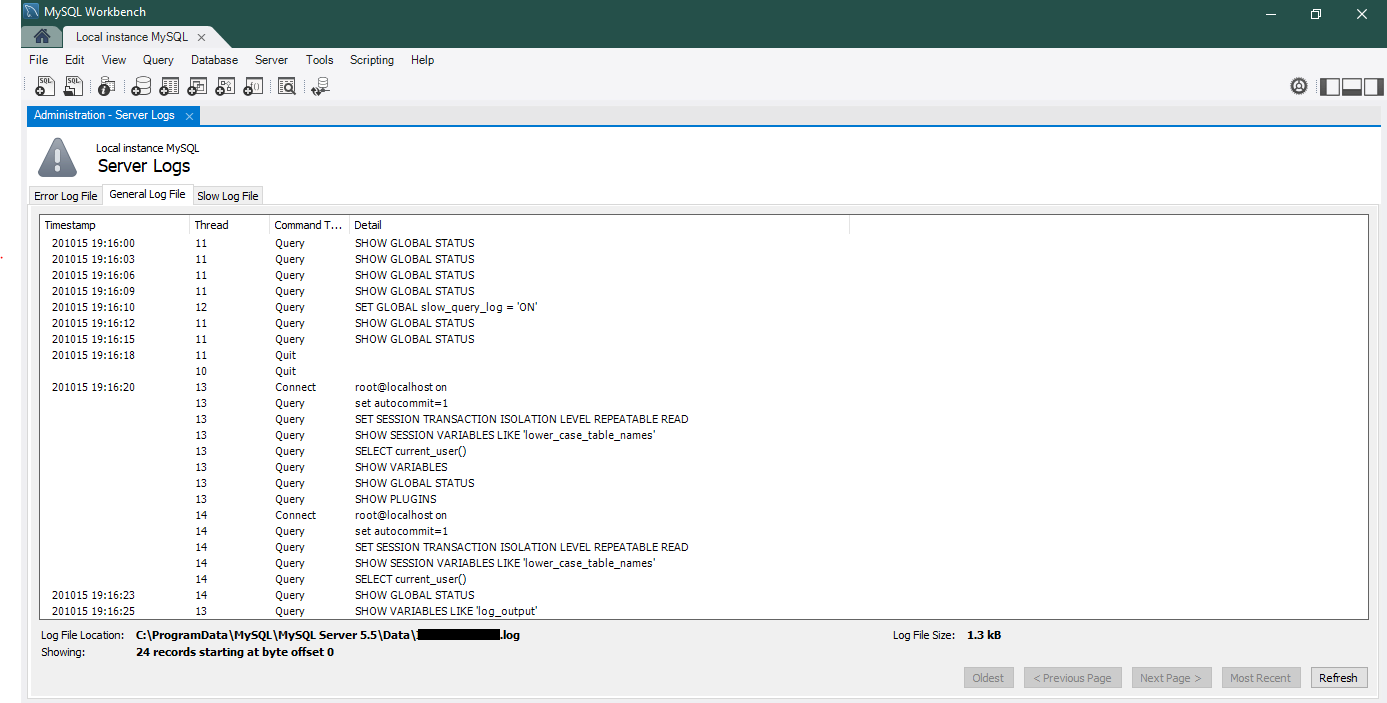
Task: Open the Edit menu
Action: tap(74, 60)
